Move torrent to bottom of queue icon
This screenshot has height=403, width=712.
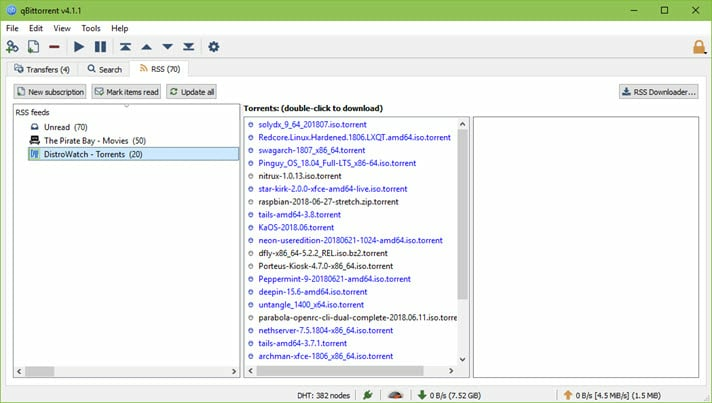pos(188,47)
